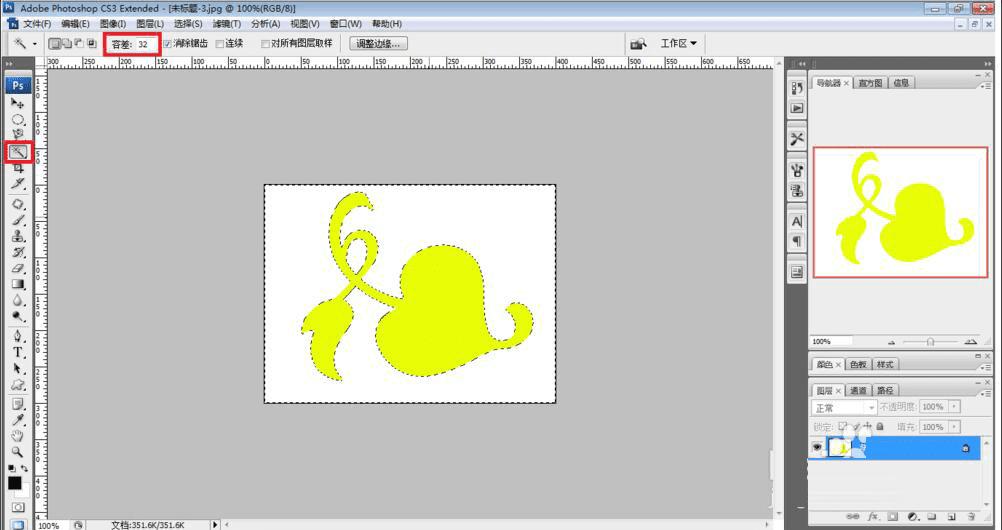Open the Color panel options menu

(987, 366)
